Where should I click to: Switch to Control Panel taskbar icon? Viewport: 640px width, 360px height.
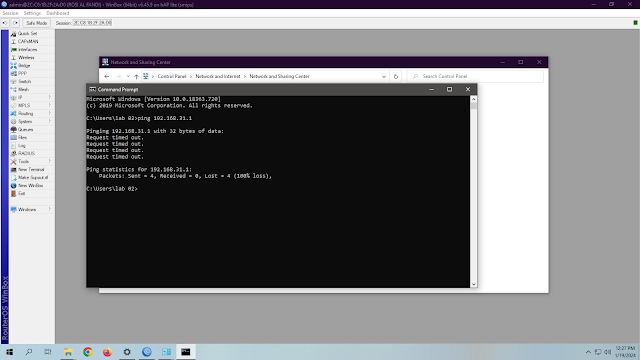click(x=167, y=352)
